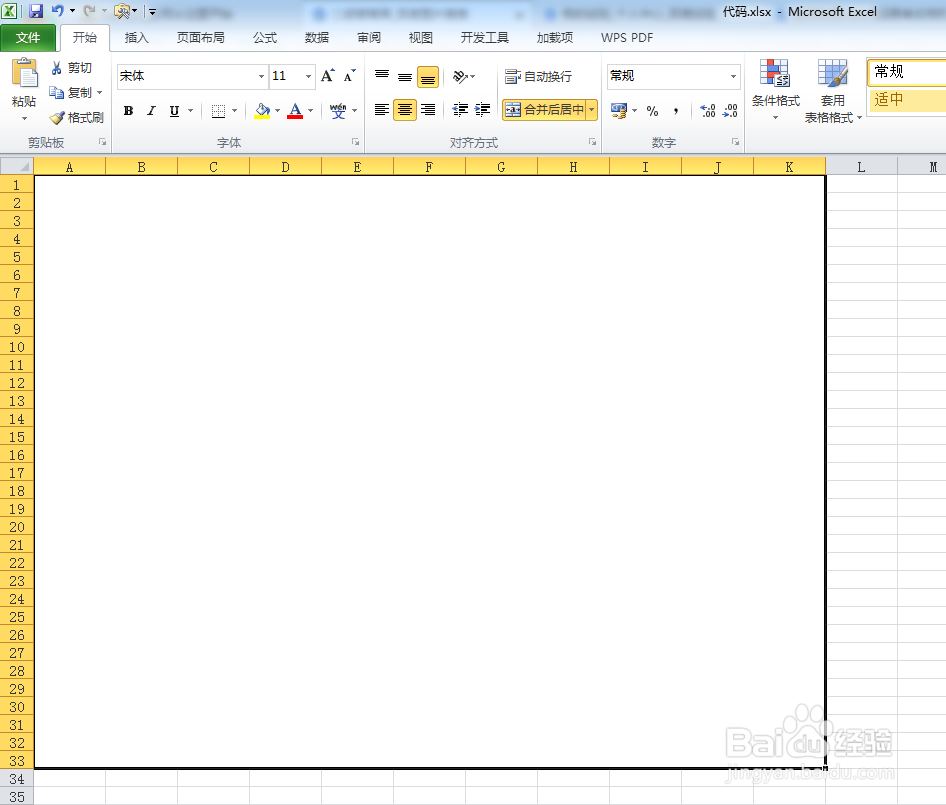This screenshot has width=946, height=805.
Task: Apply comma style number format
Action: click(x=676, y=111)
